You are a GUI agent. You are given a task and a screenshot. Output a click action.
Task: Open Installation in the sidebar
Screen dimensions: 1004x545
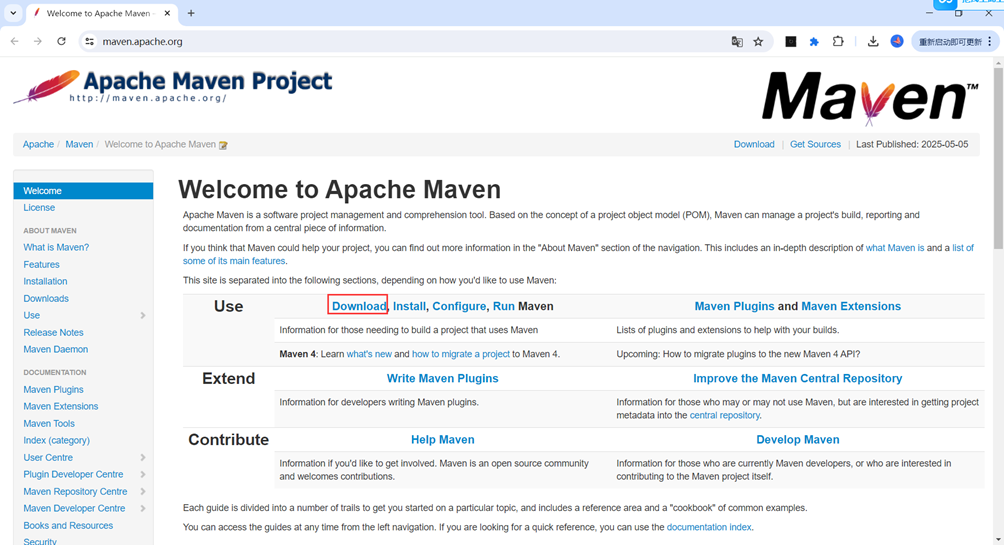45,281
